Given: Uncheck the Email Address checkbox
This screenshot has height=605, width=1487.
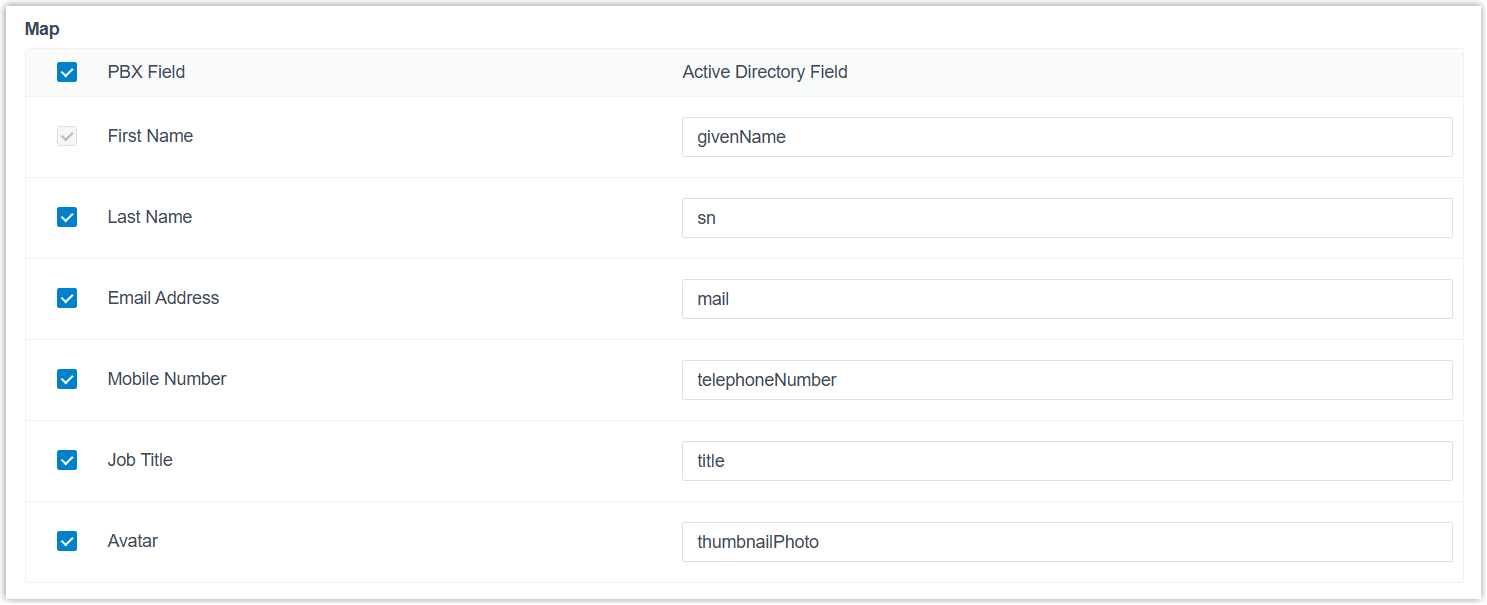Looking at the screenshot, I should click(67, 298).
